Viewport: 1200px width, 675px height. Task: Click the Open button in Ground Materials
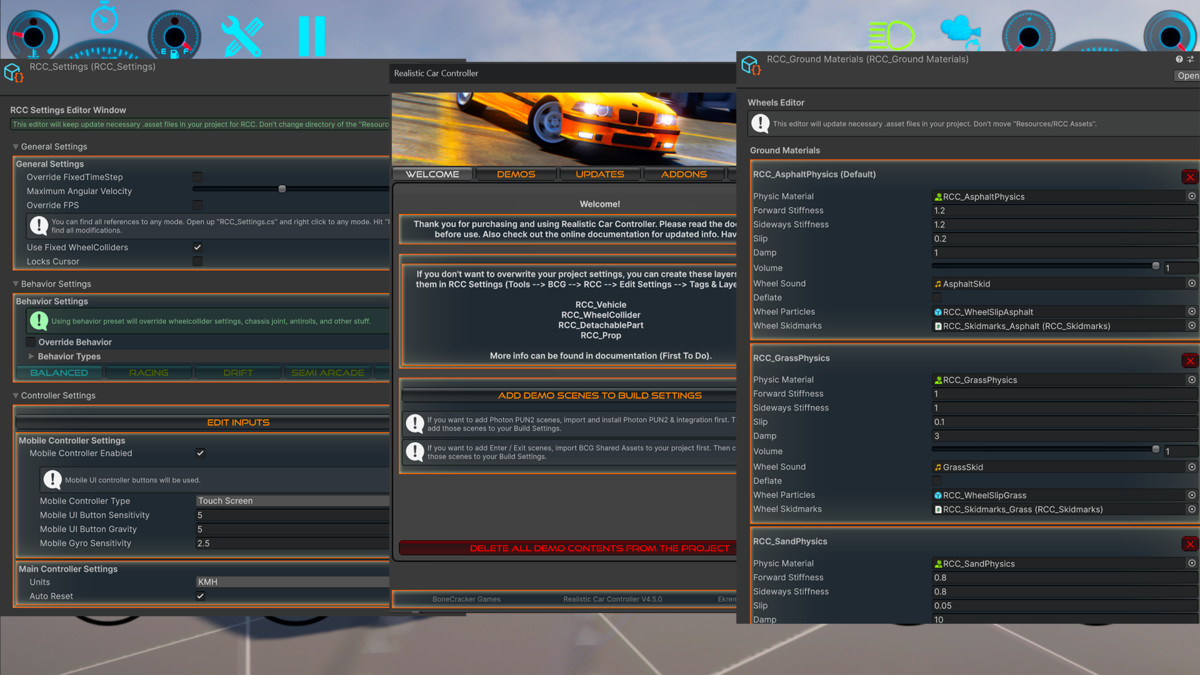(x=1188, y=76)
